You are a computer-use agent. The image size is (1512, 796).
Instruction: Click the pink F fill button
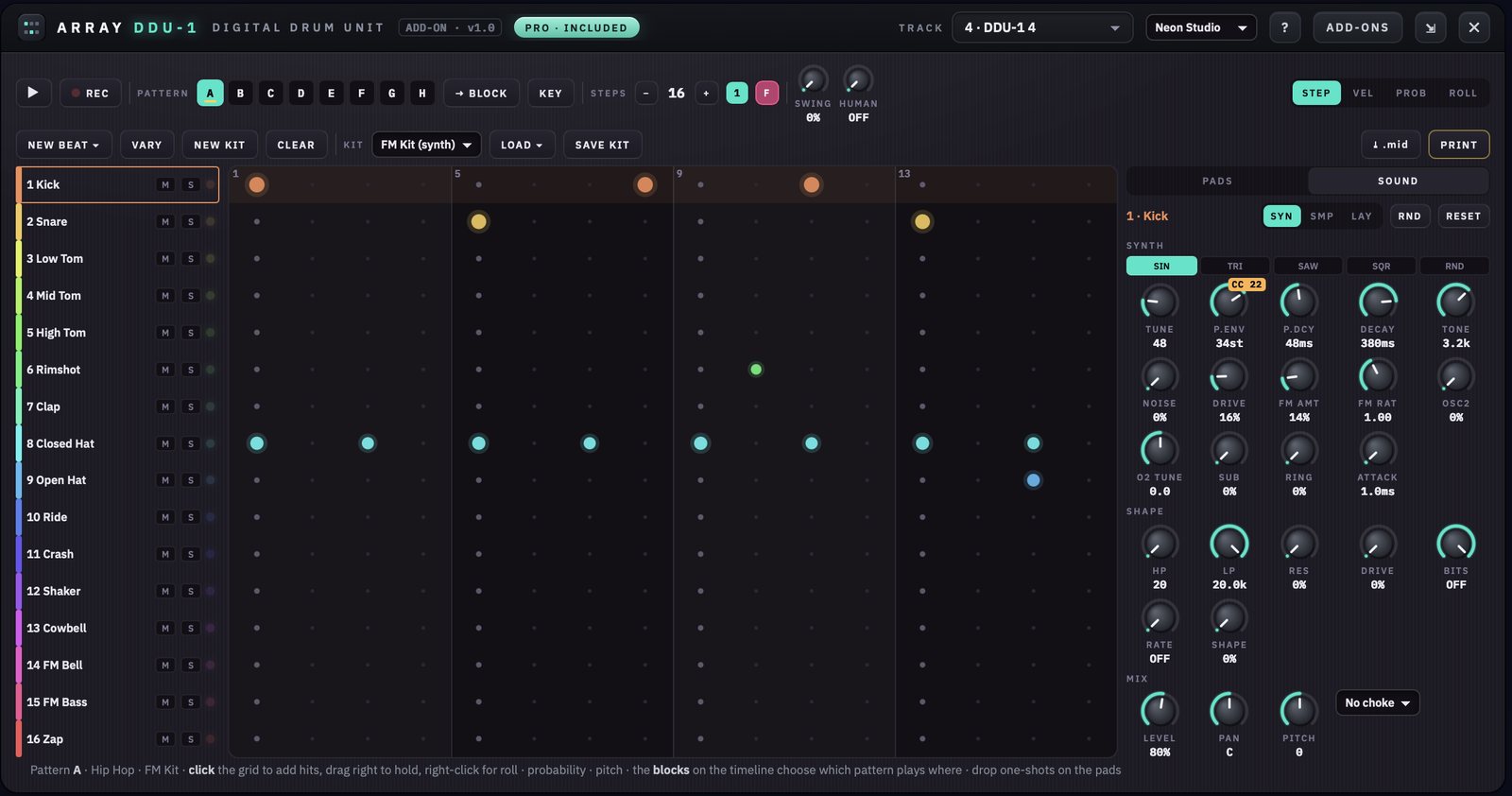(766, 93)
